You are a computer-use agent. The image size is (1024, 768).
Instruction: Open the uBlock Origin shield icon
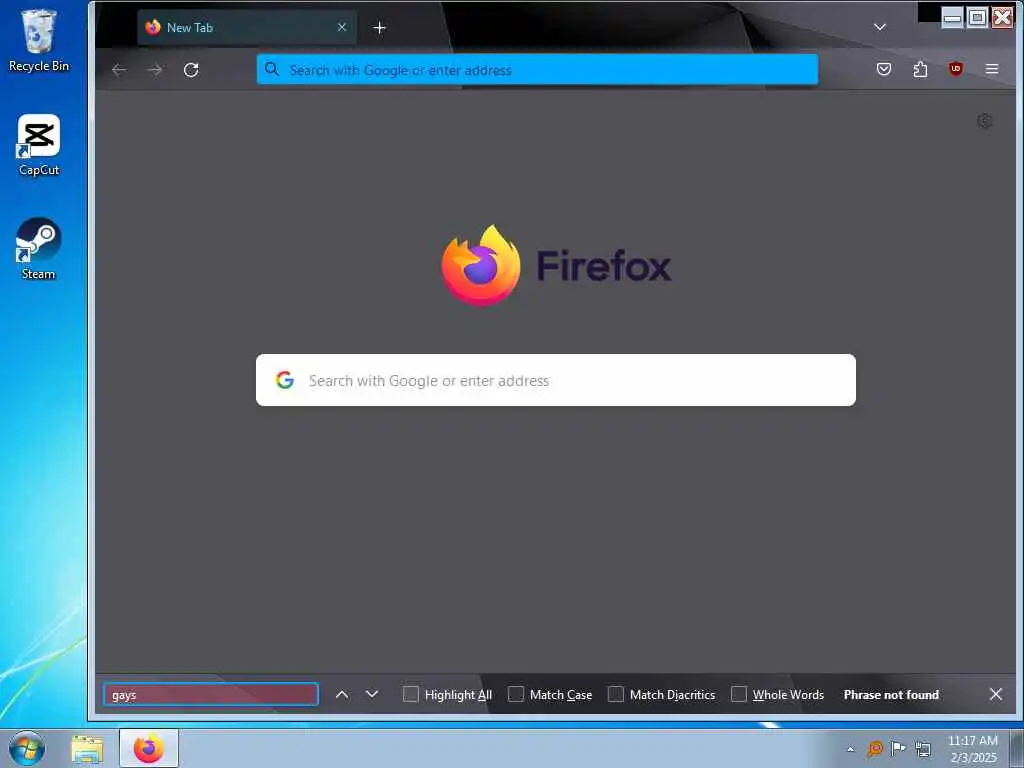click(956, 69)
